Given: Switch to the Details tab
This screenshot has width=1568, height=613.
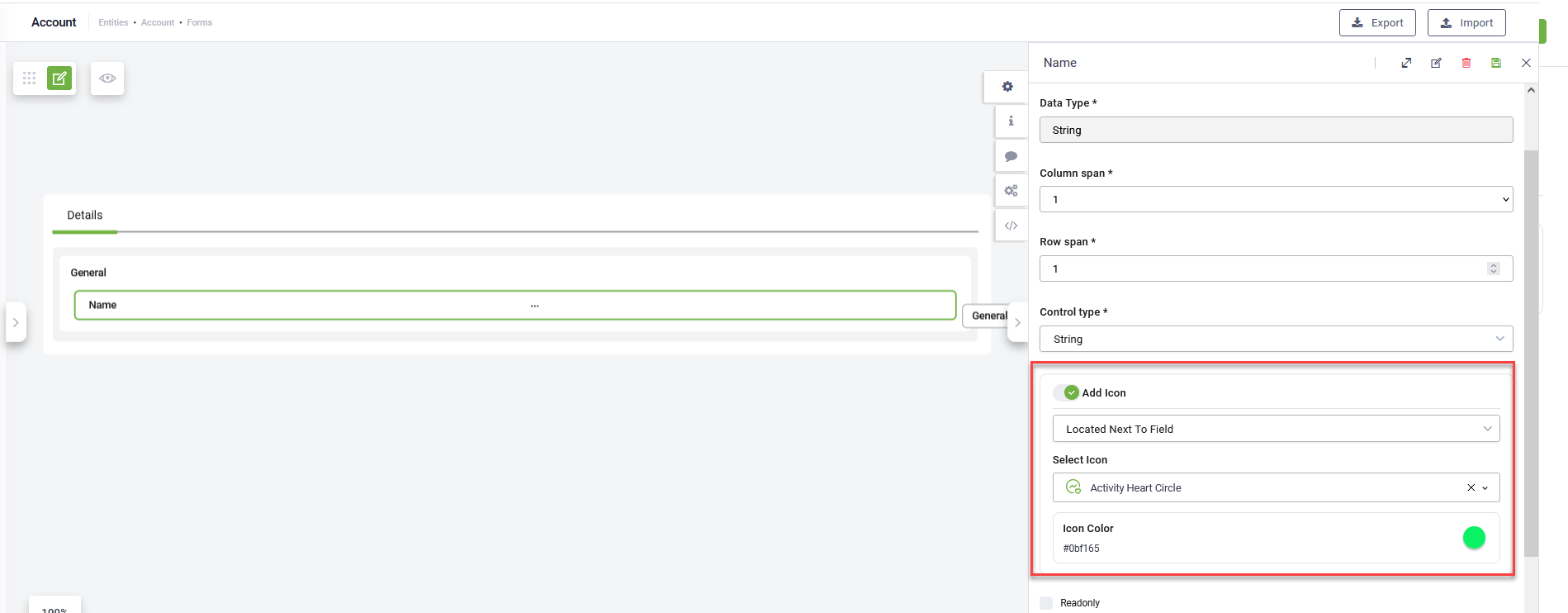Looking at the screenshot, I should click(85, 216).
